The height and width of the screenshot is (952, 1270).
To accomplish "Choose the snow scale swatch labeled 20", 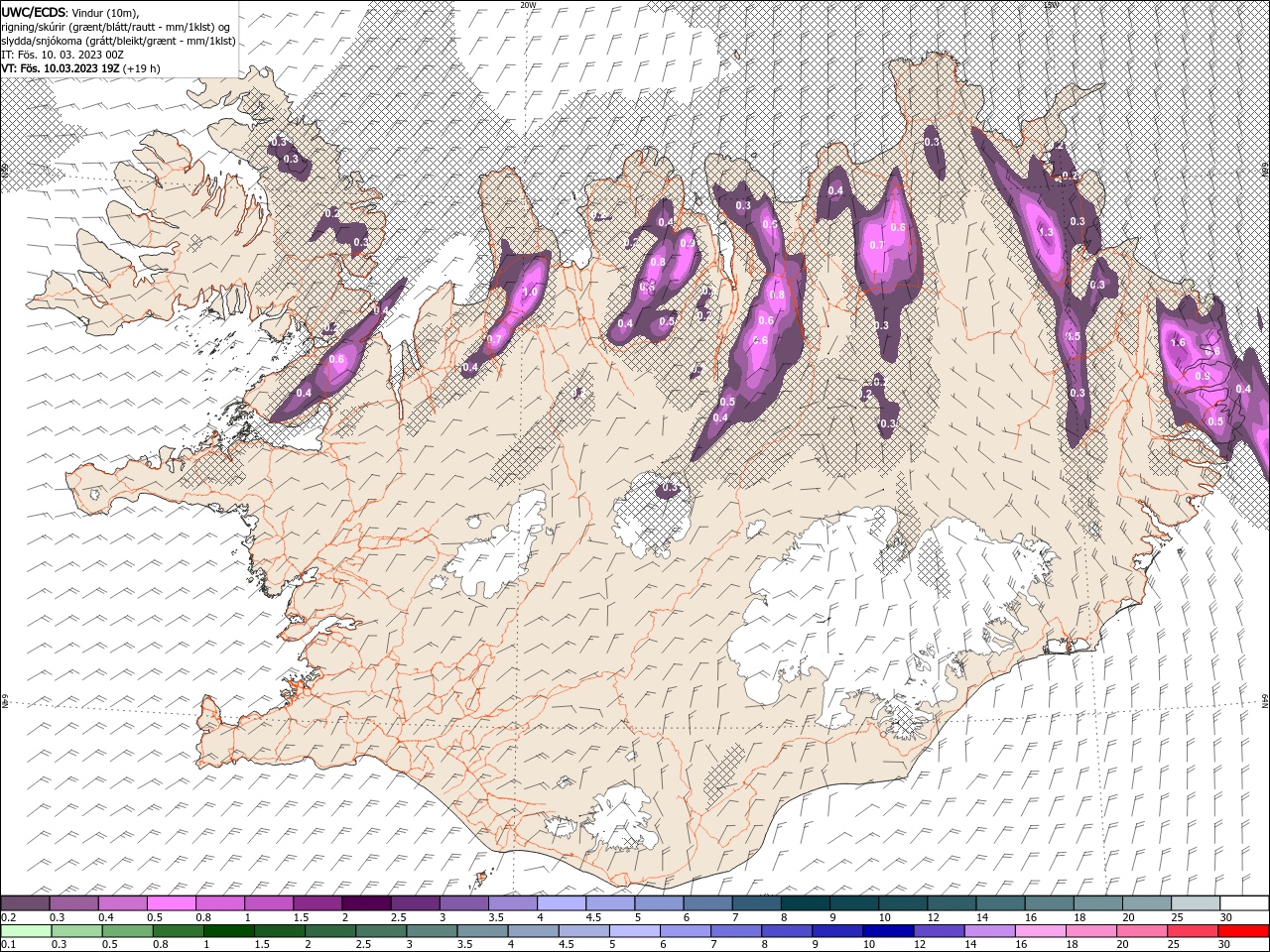I will pos(1145,903).
